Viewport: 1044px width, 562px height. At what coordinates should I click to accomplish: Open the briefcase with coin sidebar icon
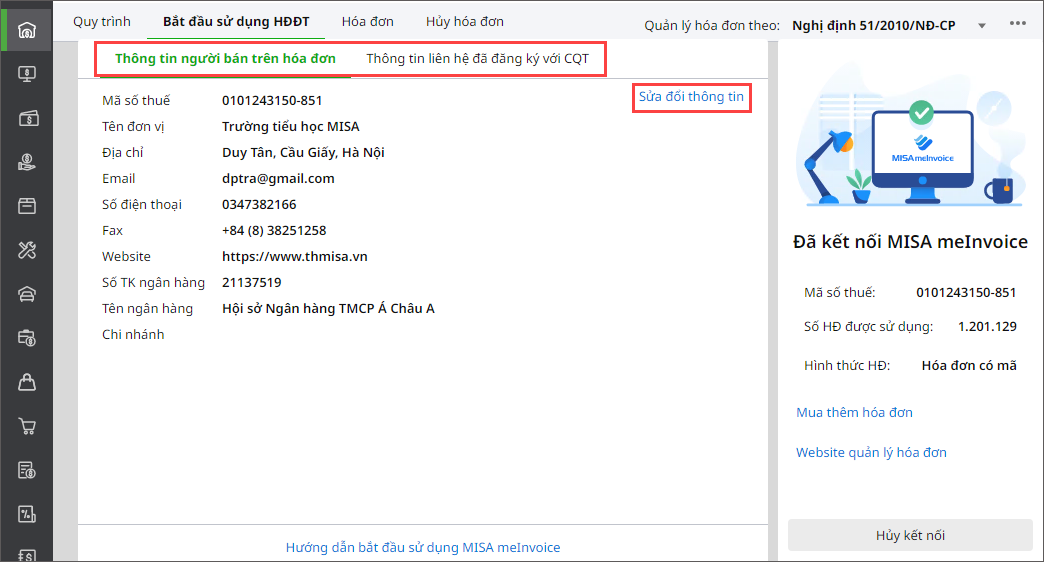(x=27, y=338)
